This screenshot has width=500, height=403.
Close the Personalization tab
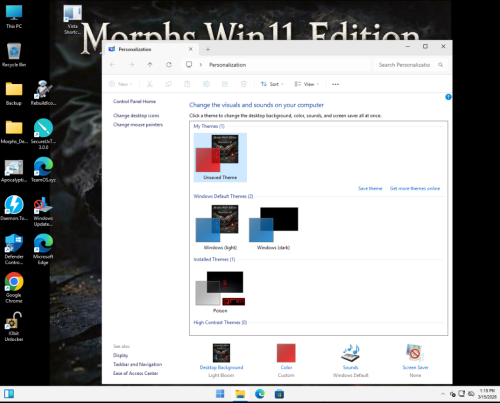click(191, 49)
